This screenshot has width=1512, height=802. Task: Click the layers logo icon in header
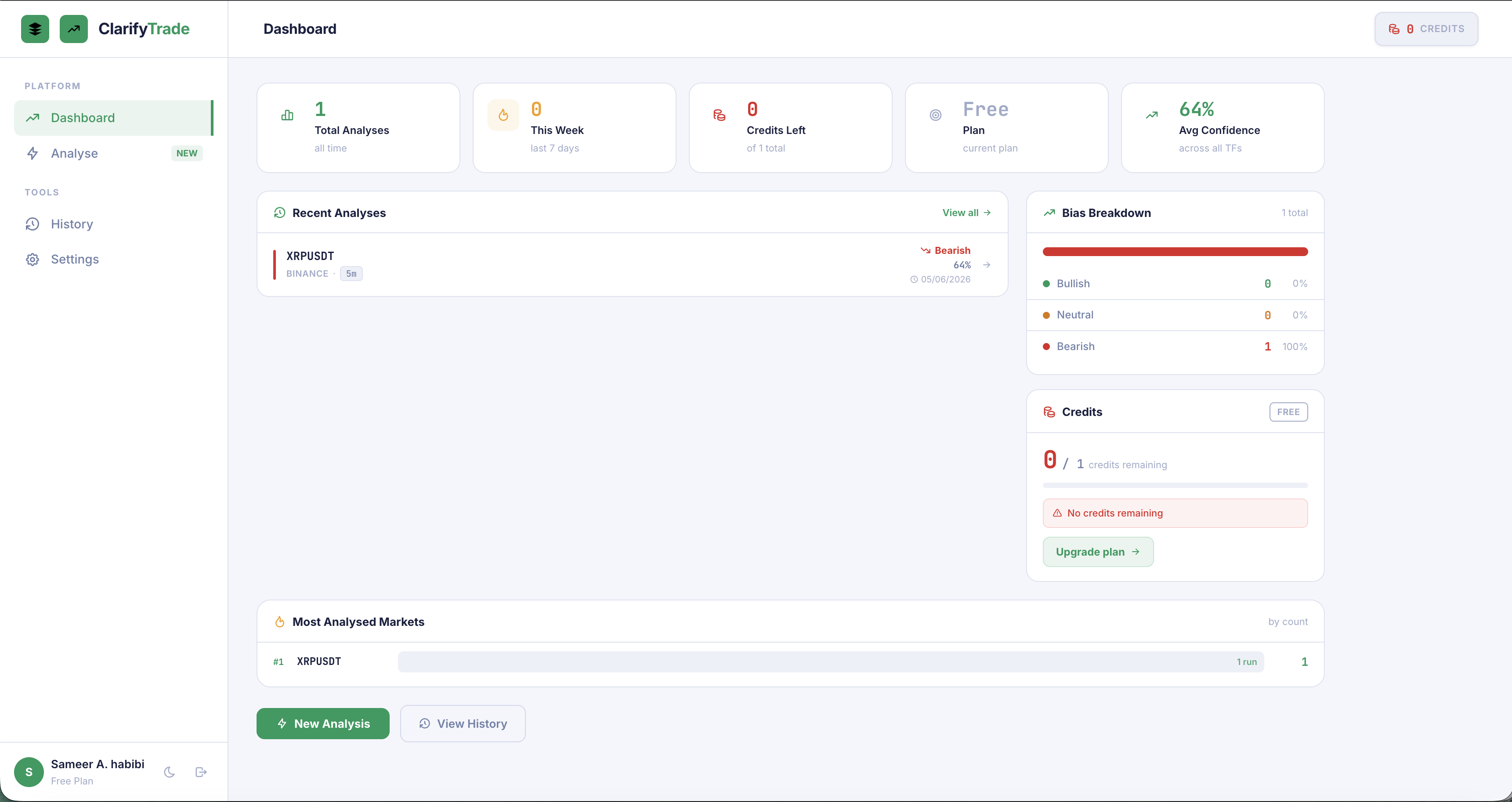pos(35,29)
